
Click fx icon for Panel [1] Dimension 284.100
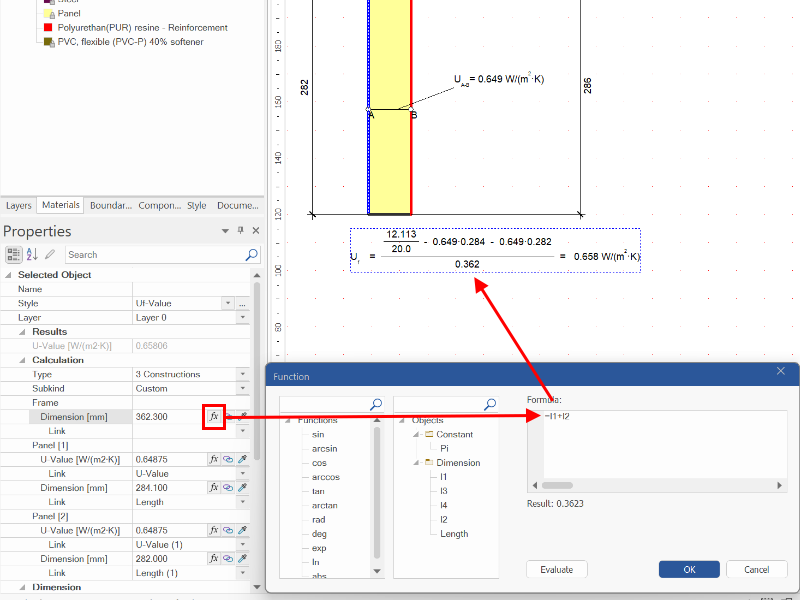[x=214, y=488]
